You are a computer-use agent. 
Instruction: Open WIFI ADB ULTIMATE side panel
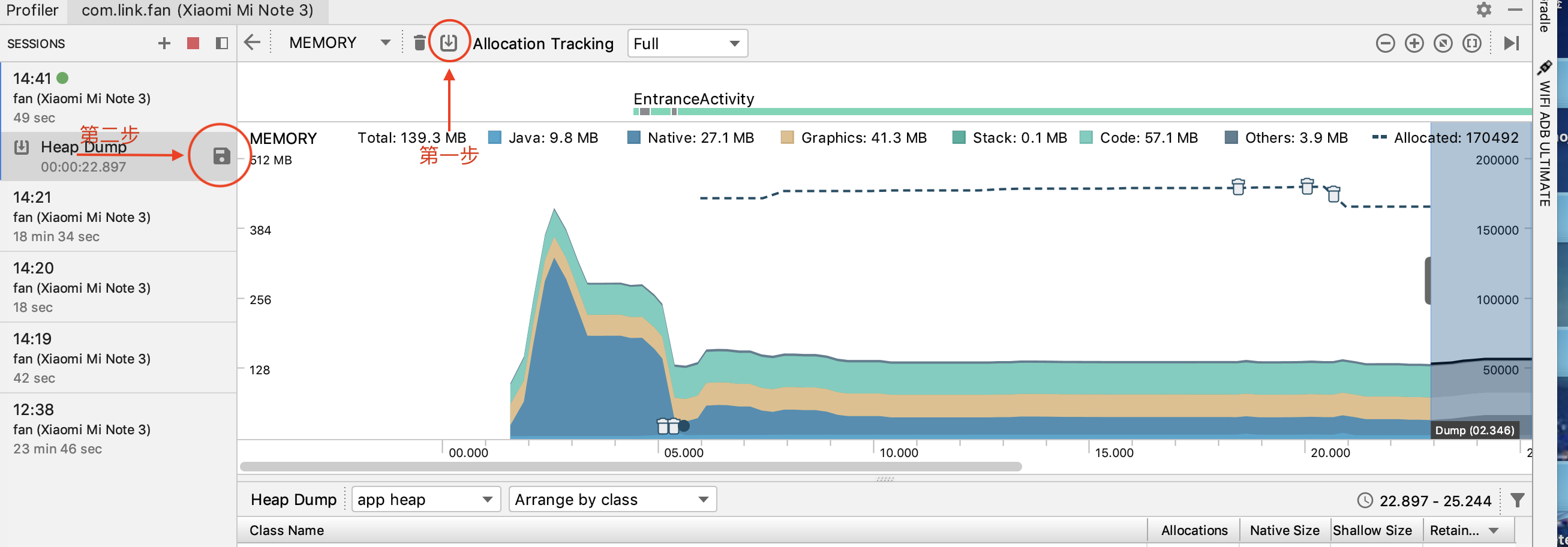pos(1543,134)
